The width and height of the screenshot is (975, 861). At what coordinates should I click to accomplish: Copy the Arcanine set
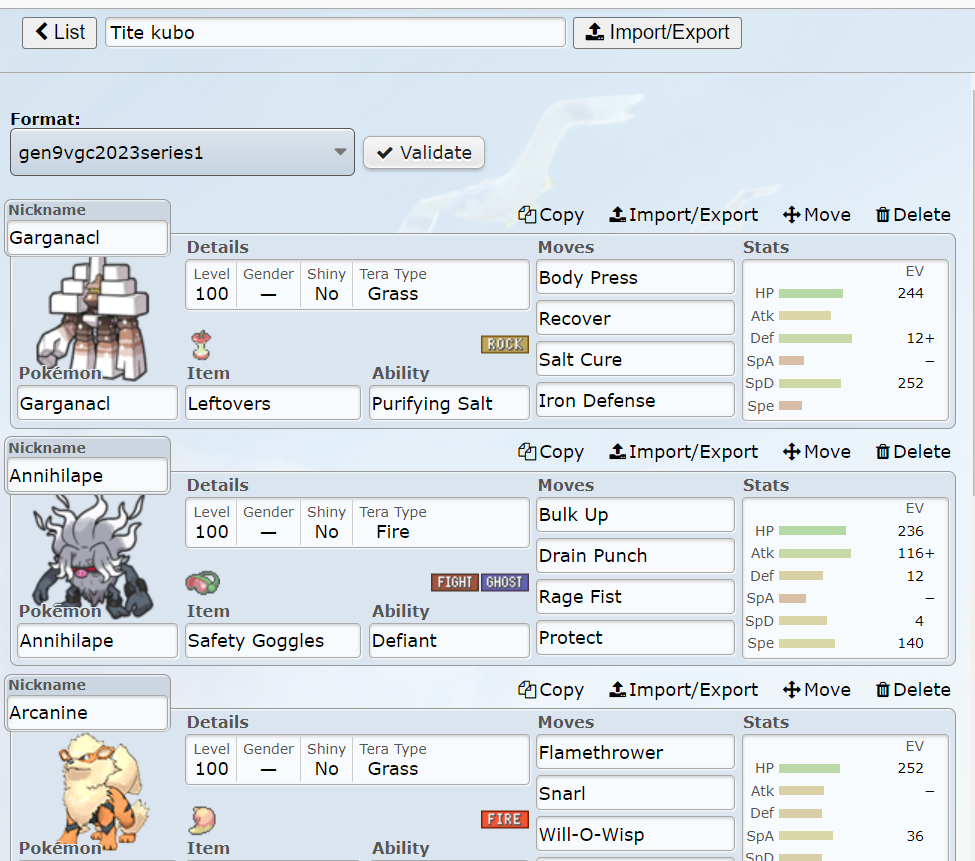[551, 689]
